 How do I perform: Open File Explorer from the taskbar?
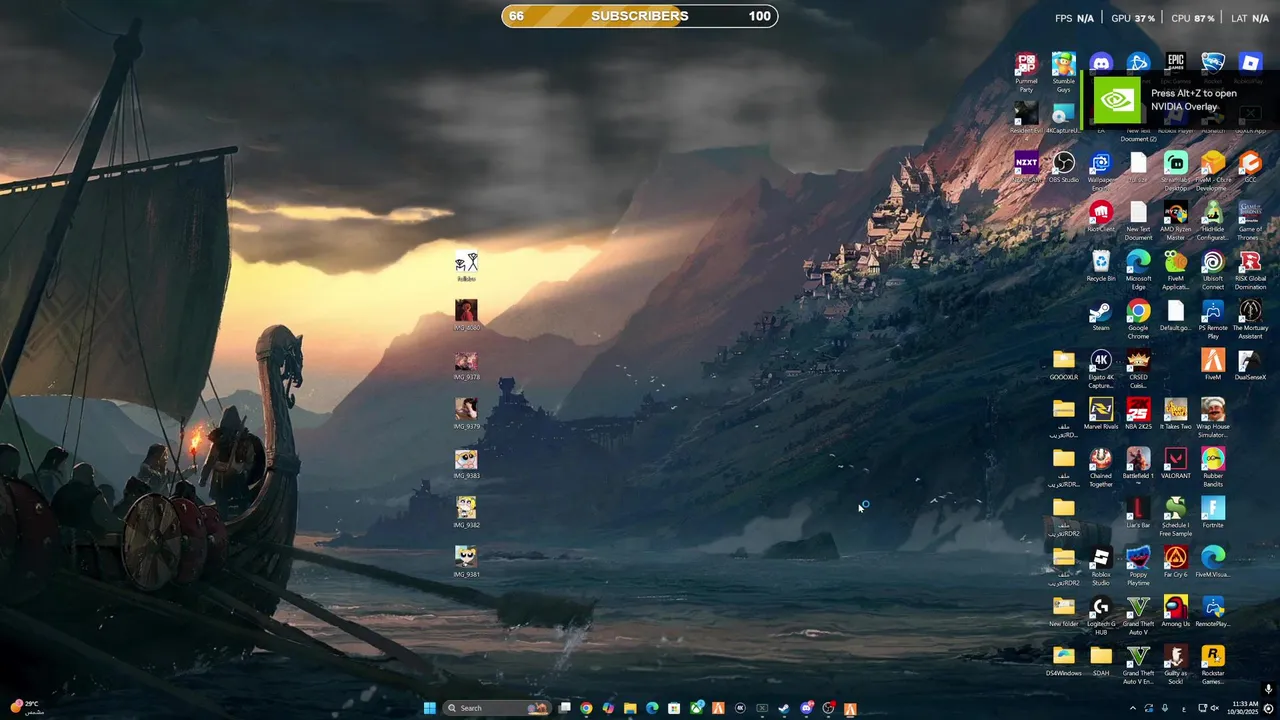(x=630, y=708)
